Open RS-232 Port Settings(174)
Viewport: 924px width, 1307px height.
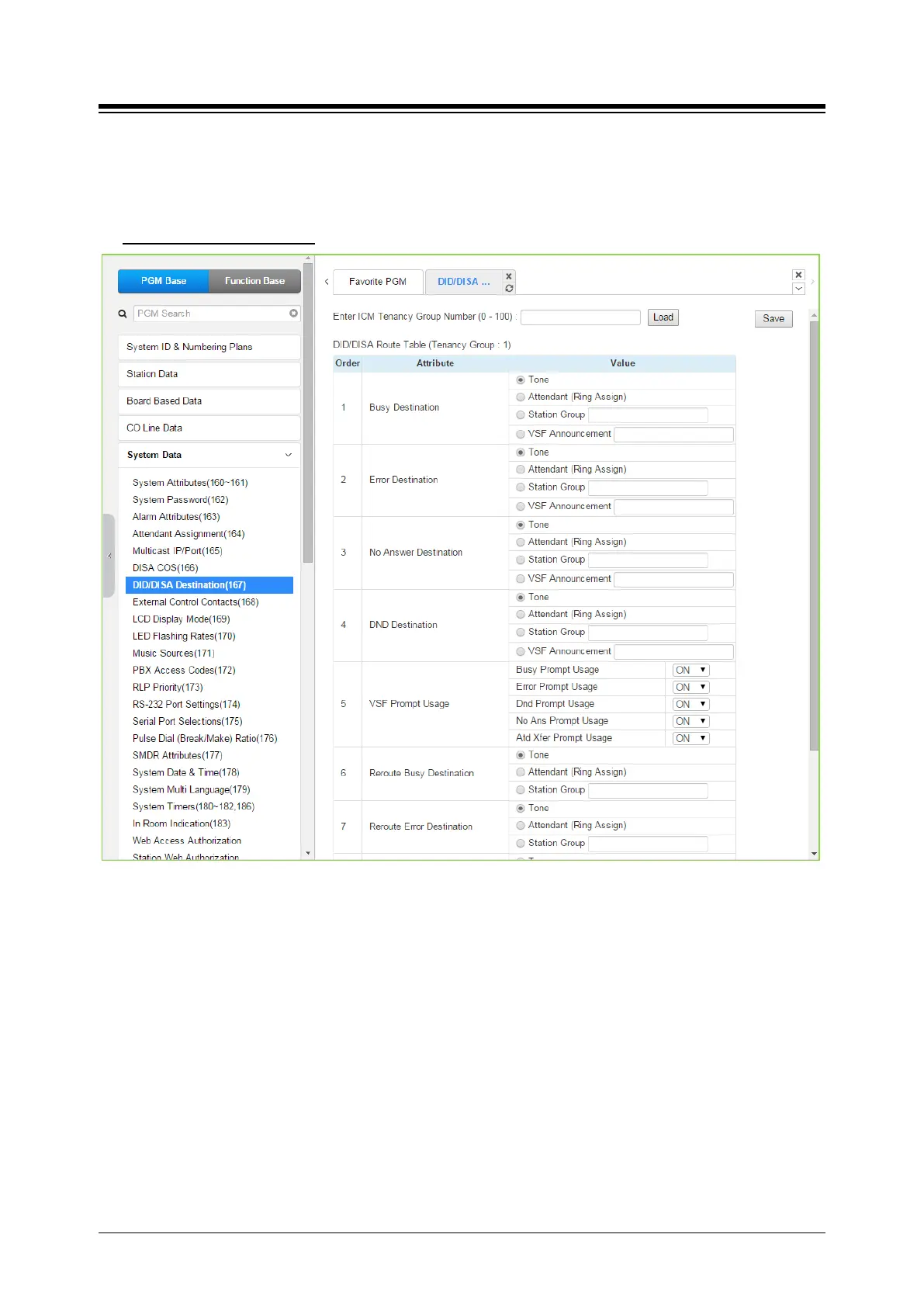tap(186, 705)
